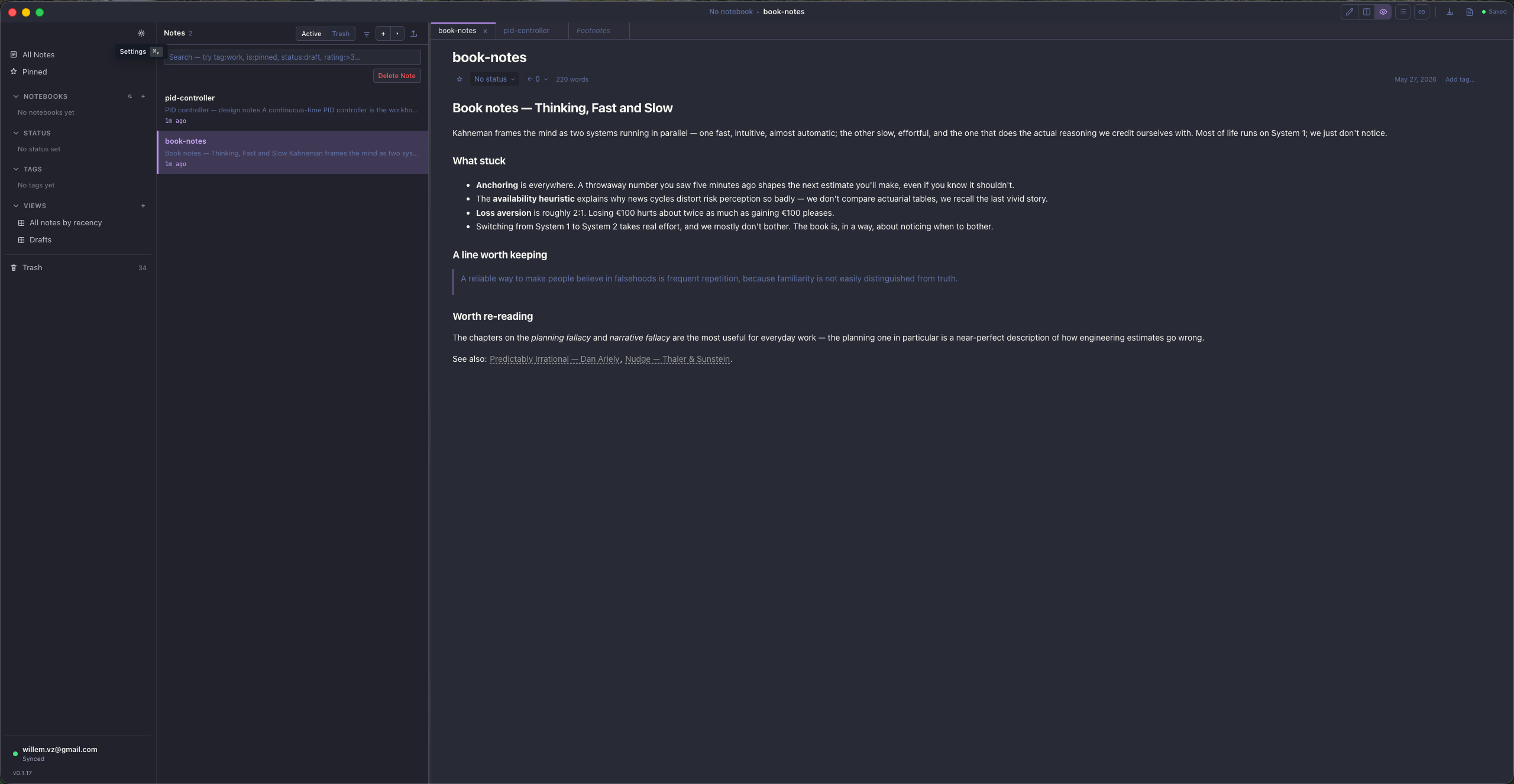
Task: Click version v0.1.17 label
Action: click(x=22, y=773)
